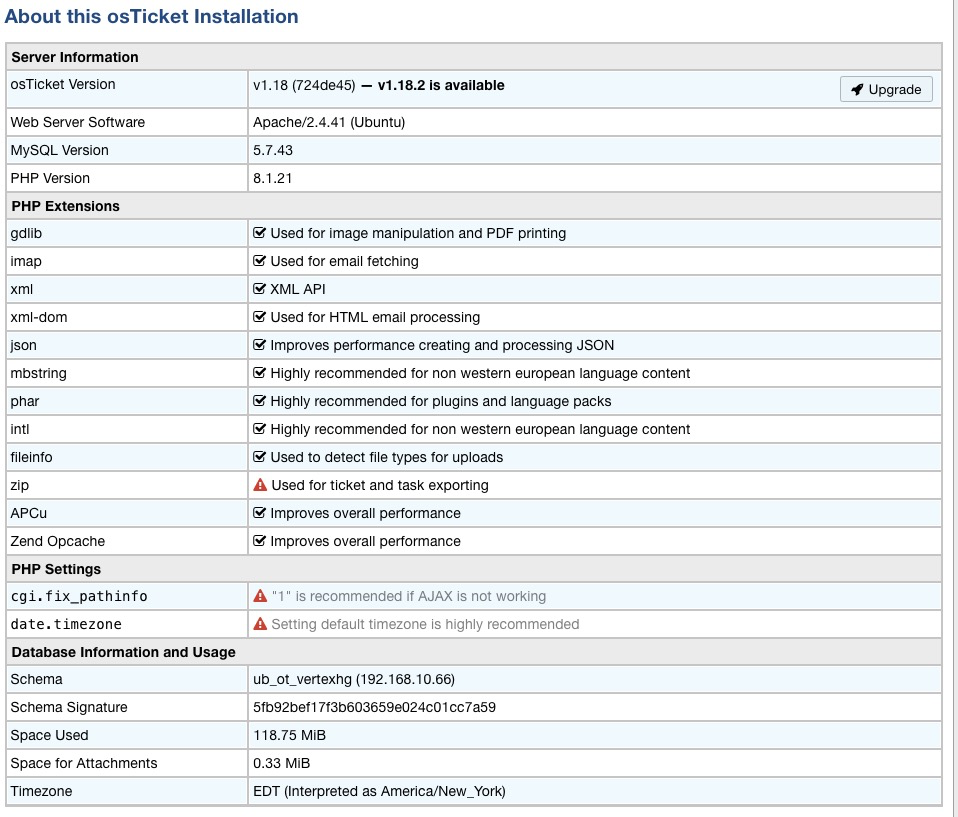The width and height of the screenshot is (958, 817).
Task: Click the 'zip' extension name
Action: (20, 485)
